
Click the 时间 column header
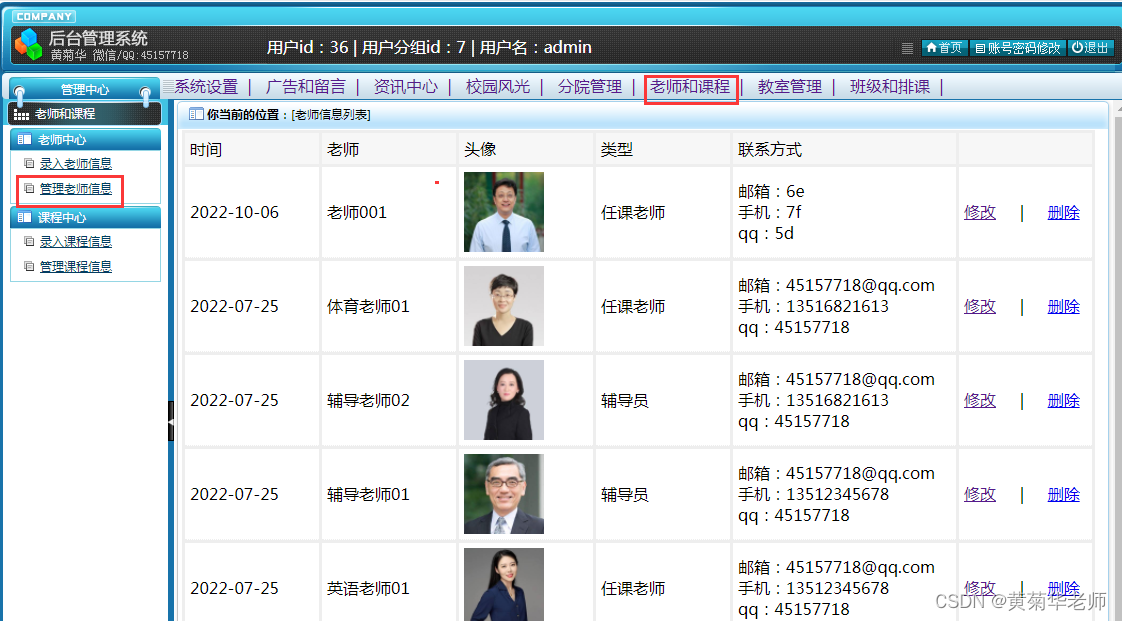pyautogui.click(x=206, y=150)
